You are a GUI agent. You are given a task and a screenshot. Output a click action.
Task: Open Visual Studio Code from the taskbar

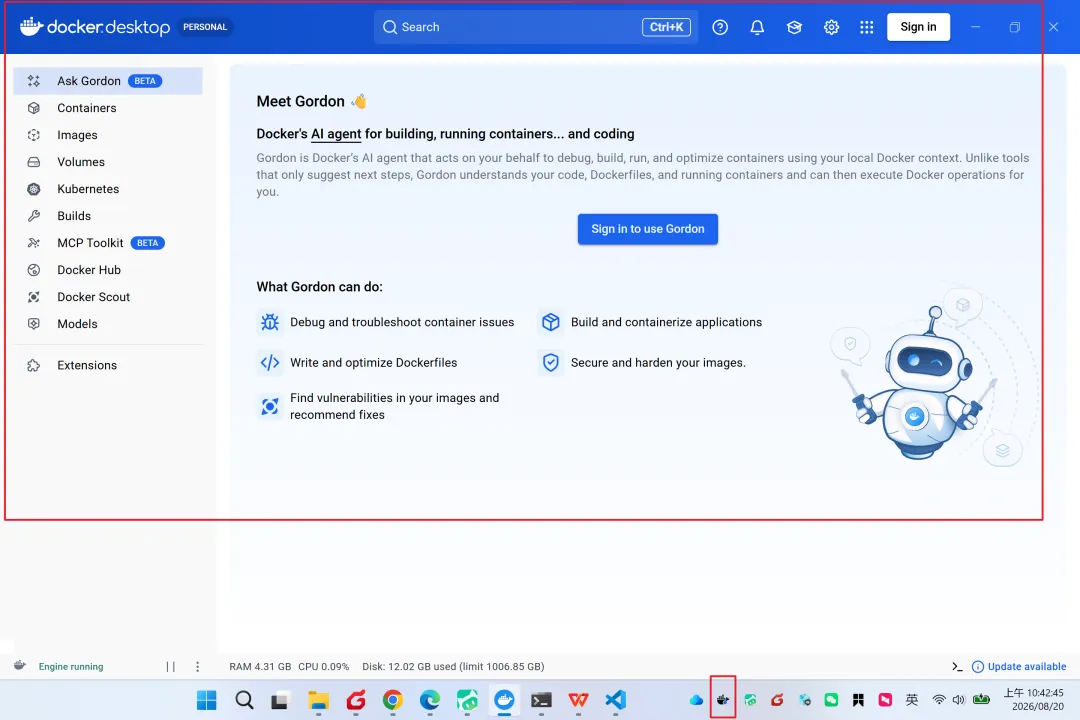coord(615,700)
